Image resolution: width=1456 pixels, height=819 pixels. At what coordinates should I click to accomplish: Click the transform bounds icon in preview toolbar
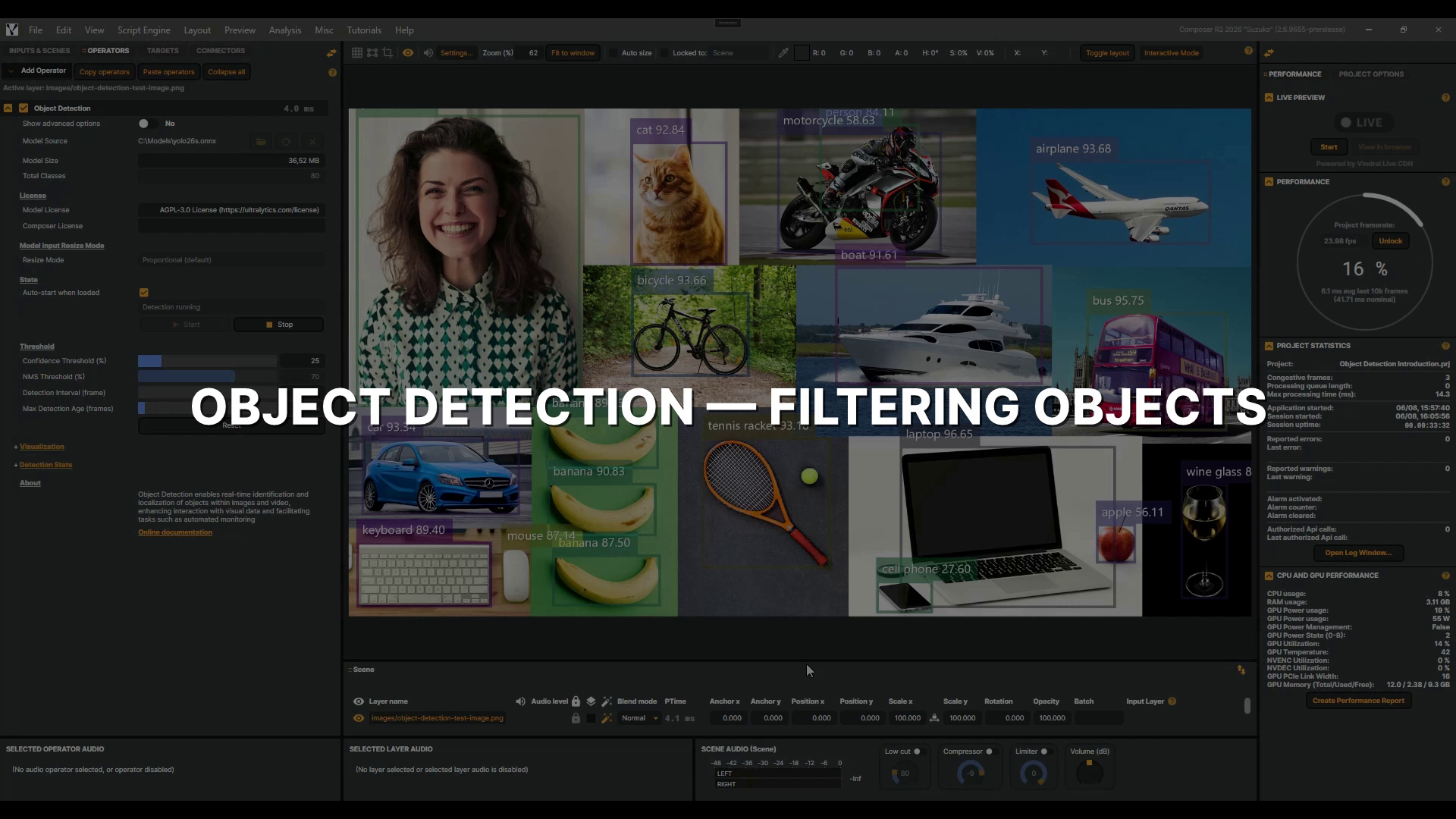372,53
